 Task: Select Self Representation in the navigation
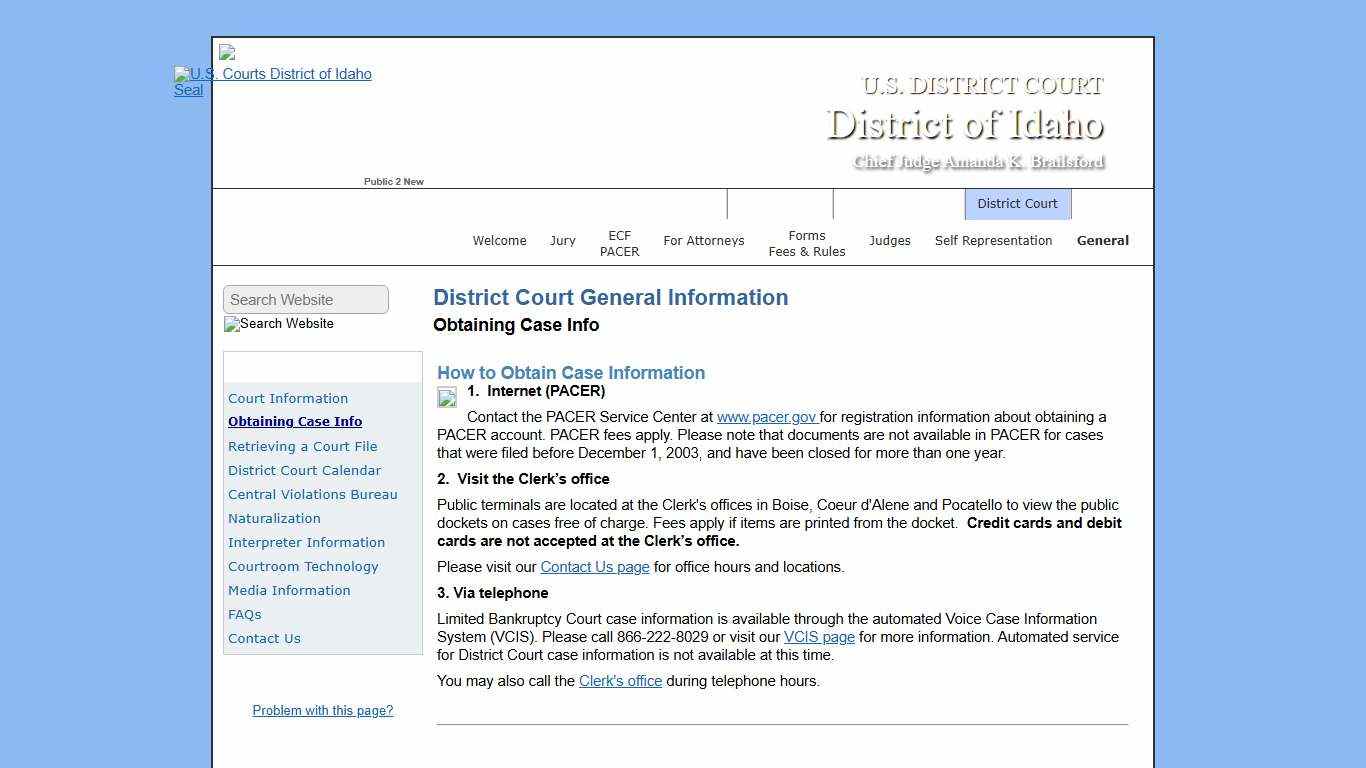coord(993,240)
